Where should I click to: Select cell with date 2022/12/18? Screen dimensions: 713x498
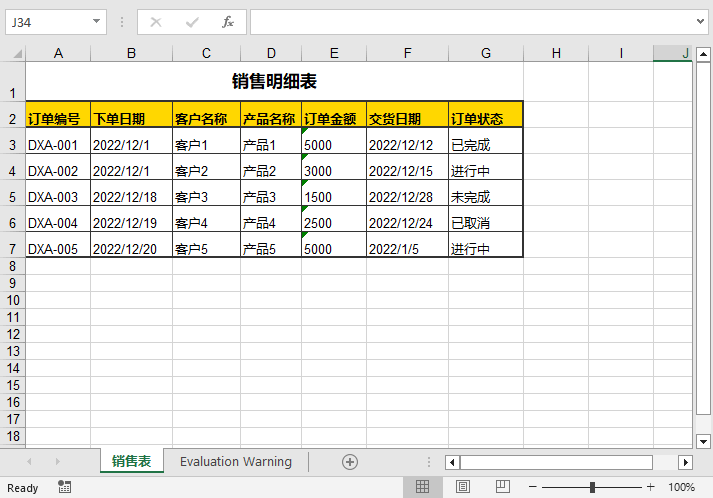[131, 192]
